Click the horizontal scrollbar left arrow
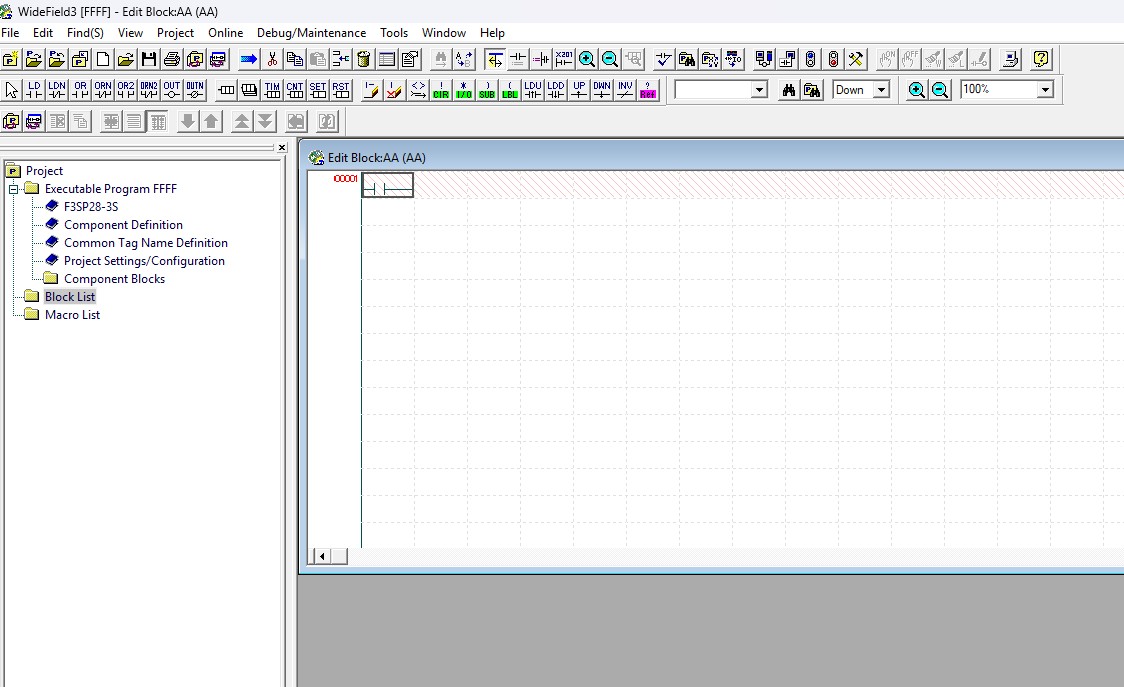Viewport: 1124px width, 687px height. click(x=322, y=556)
